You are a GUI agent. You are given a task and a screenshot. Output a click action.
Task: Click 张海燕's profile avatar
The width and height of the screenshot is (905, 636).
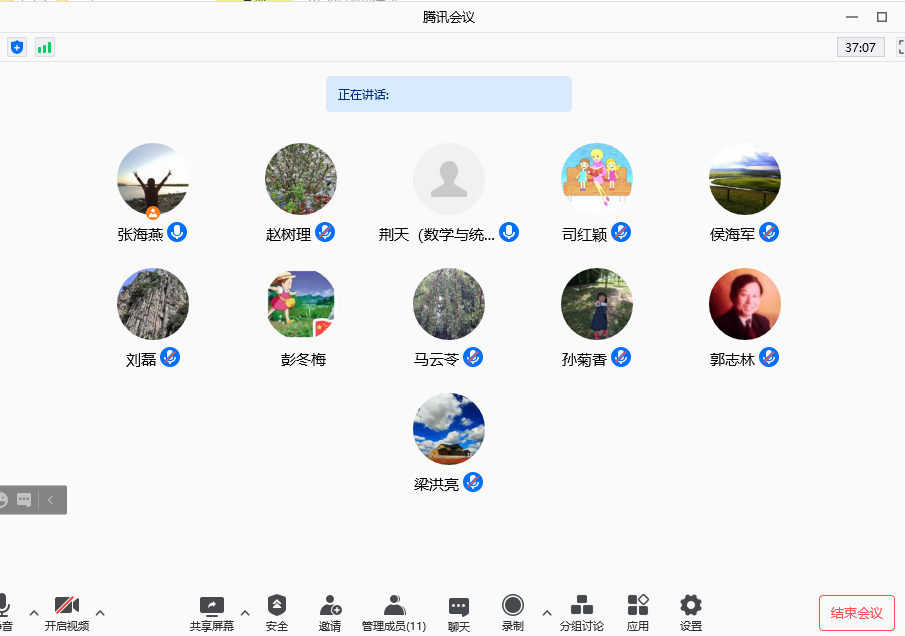pyautogui.click(x=153, y=179)
